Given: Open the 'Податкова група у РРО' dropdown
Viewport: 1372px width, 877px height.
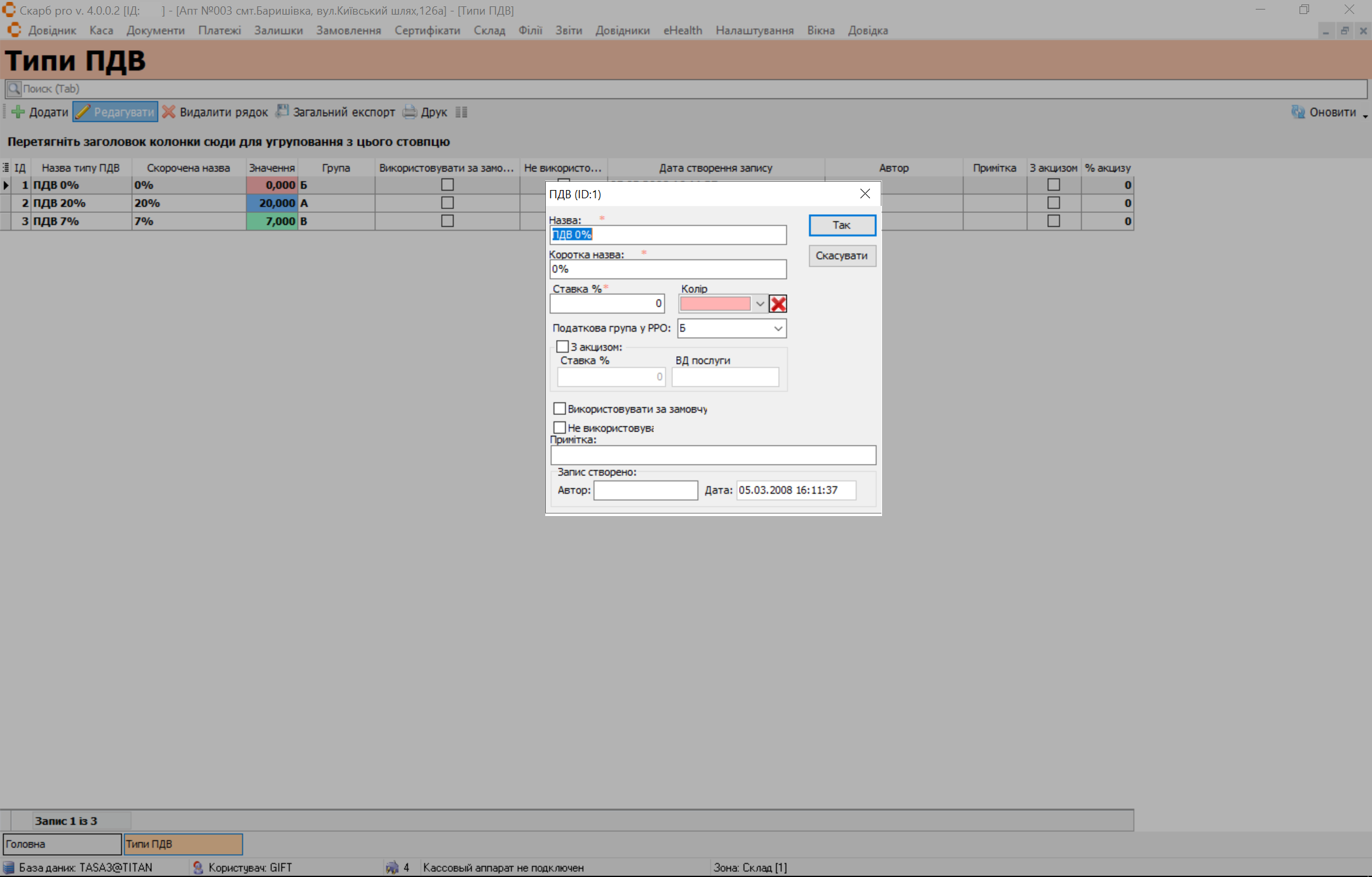Looking at the screenshot, I should (778, 329).
